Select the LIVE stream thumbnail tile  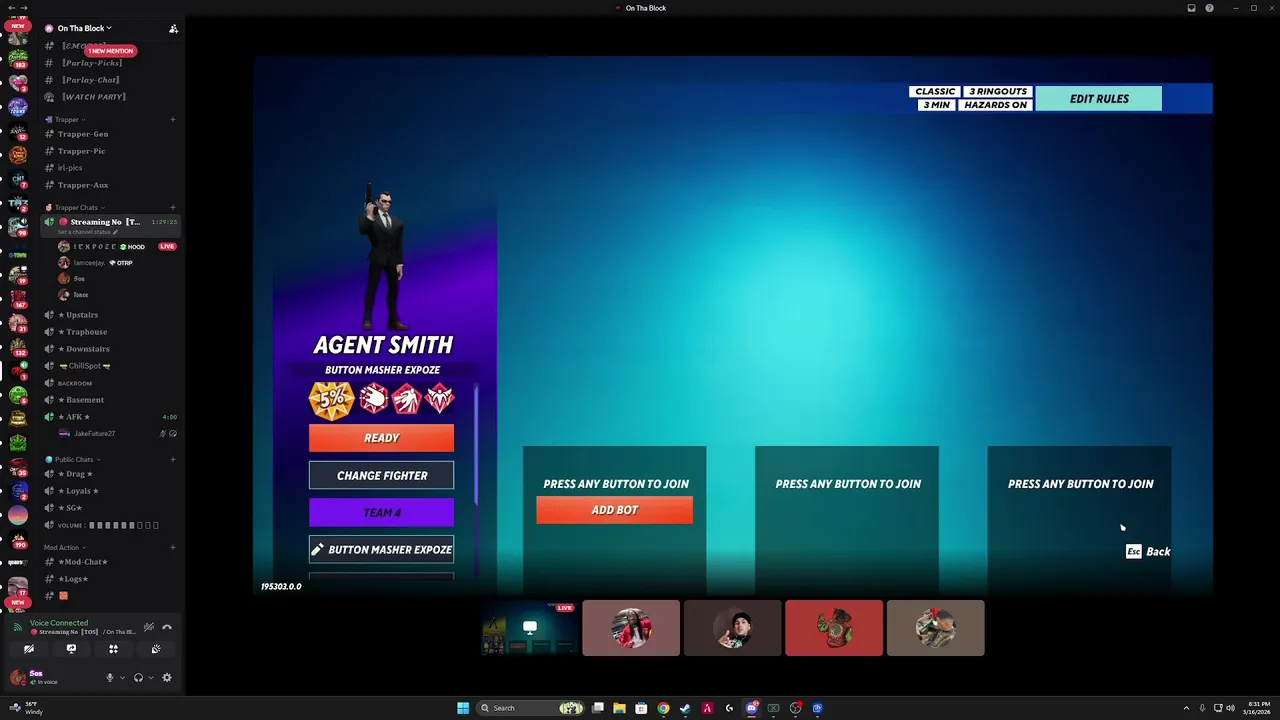point(529,628)
